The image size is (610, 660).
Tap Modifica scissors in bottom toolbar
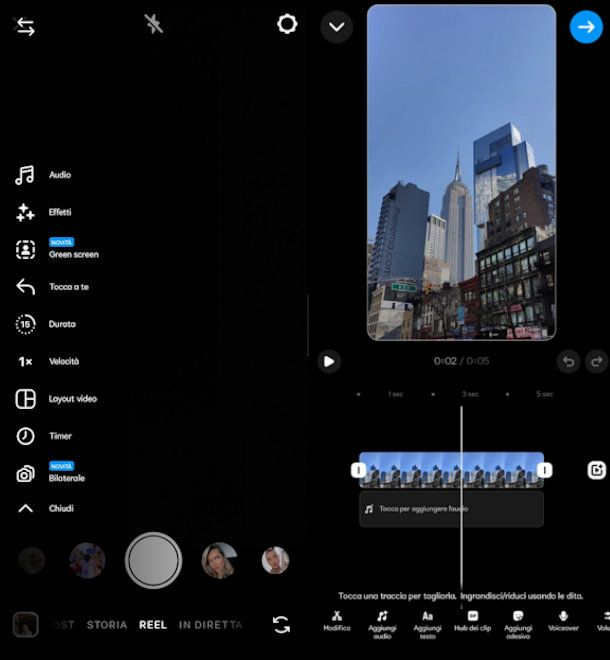[x=337, y=621]
